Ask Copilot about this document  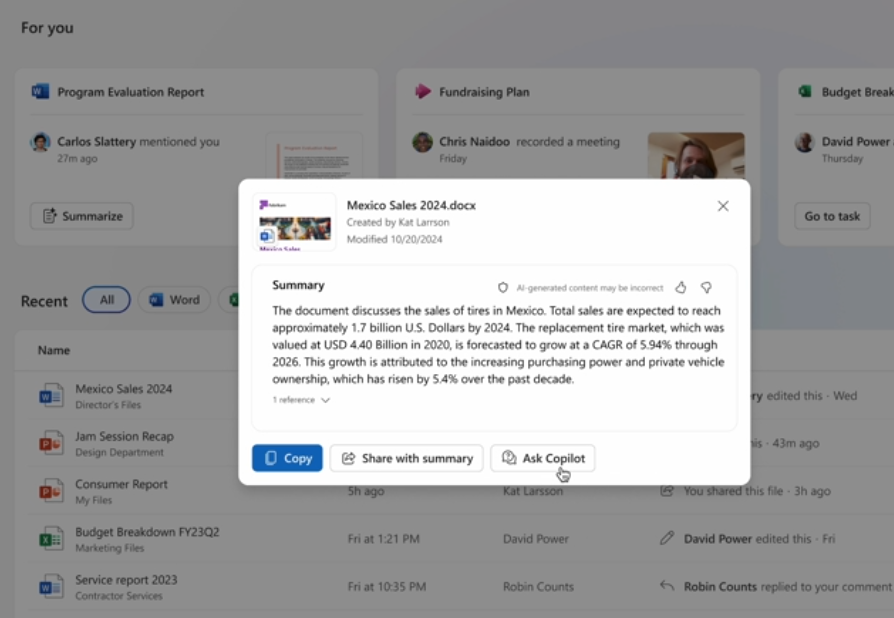coord(543,458)
